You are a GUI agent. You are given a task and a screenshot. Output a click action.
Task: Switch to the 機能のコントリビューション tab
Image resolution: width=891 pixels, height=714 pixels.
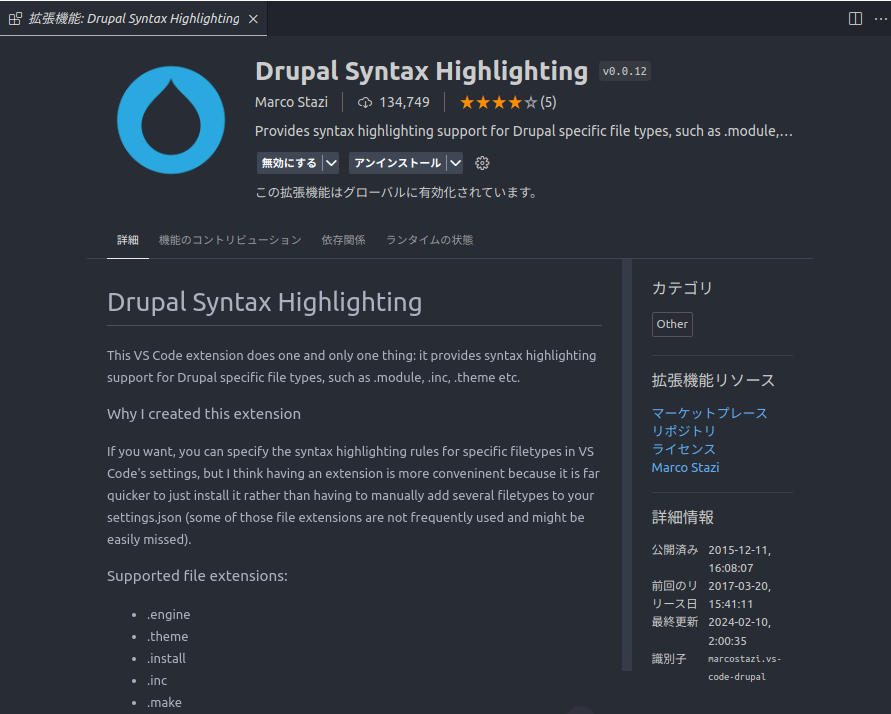click(230, 240)
